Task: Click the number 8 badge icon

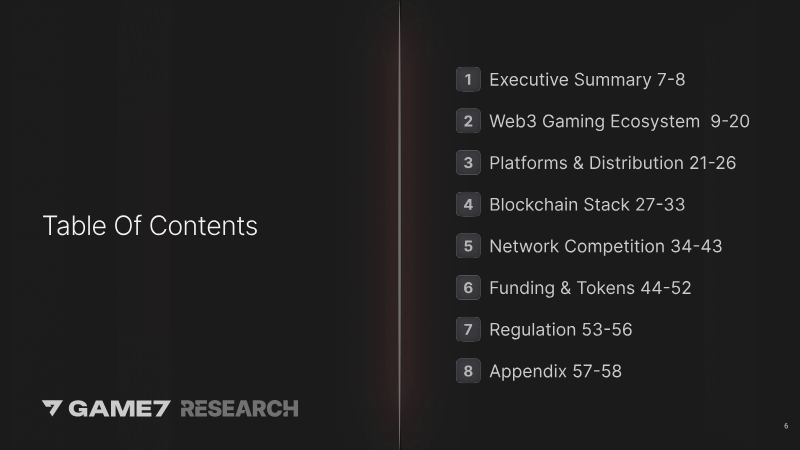Action: 468,371
